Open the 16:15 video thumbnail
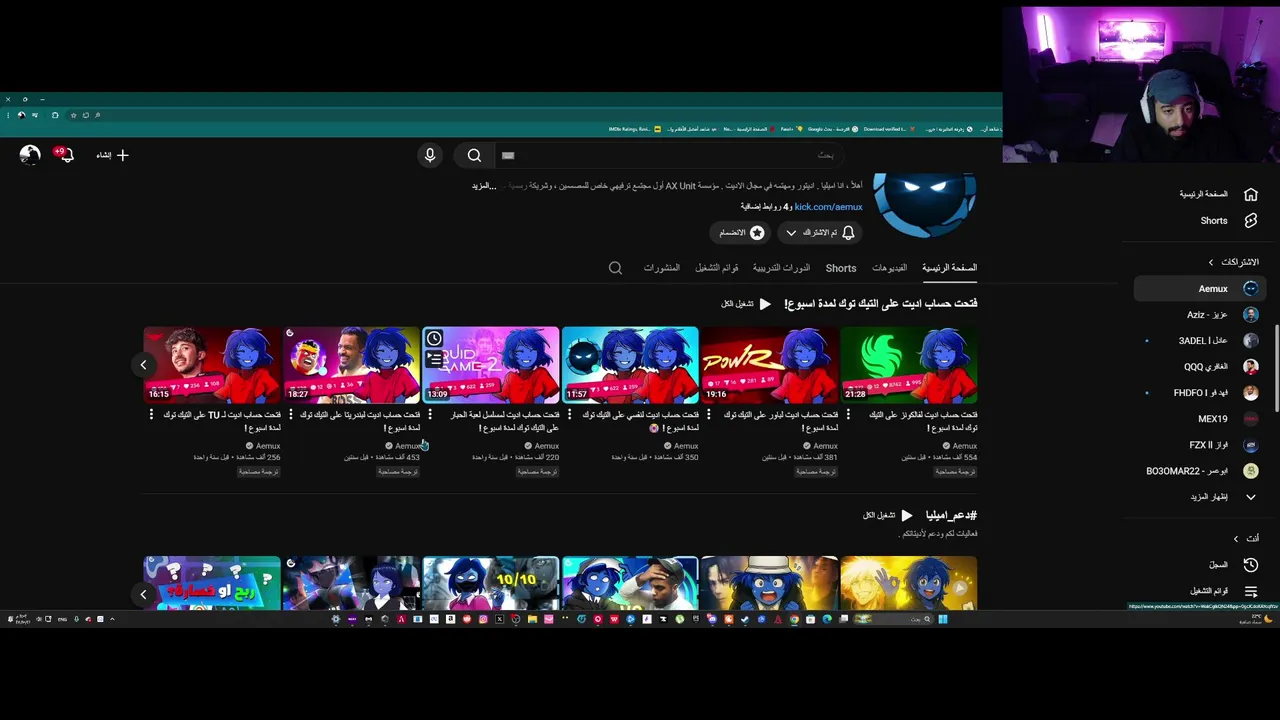Viewport: 1280px width, 720px height. tap(212, 365)
